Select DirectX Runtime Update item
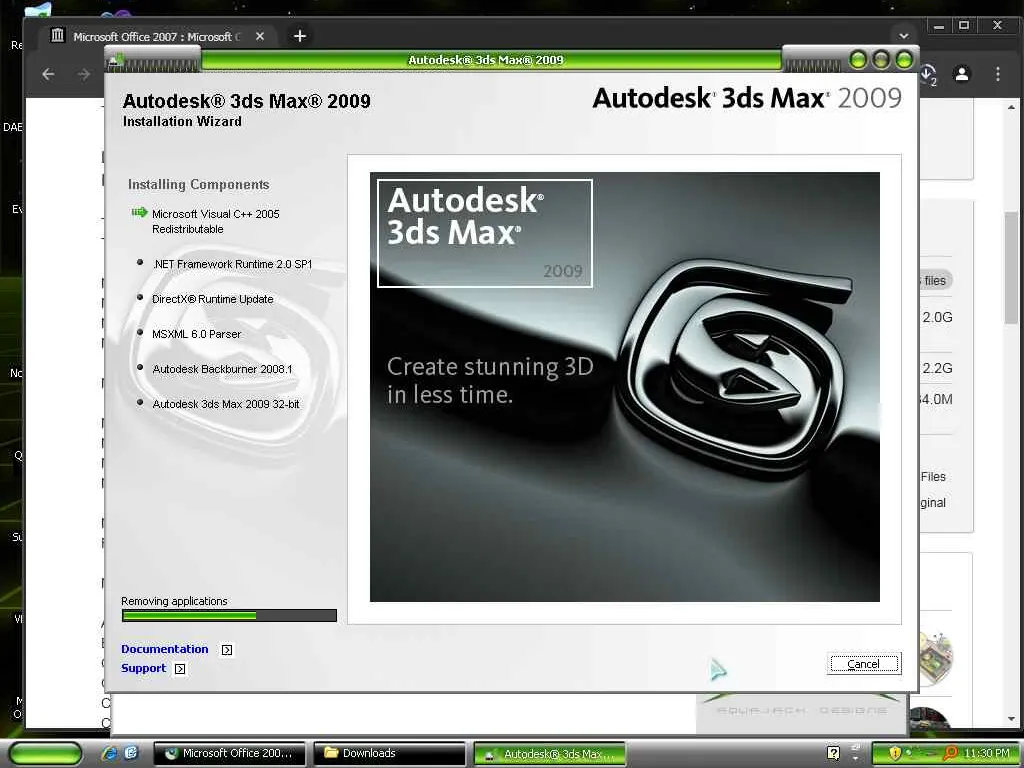The image size is (1024, 768). [x=212, y=299]
